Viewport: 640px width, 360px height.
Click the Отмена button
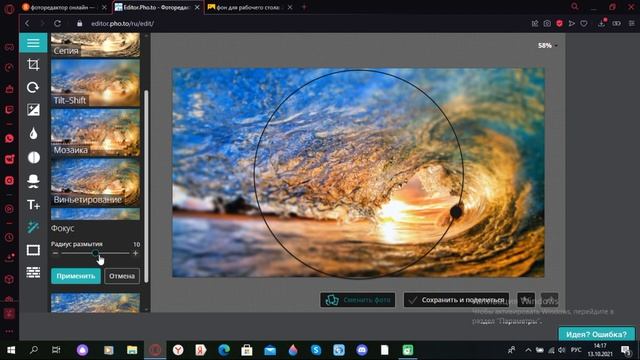(122, 276)
